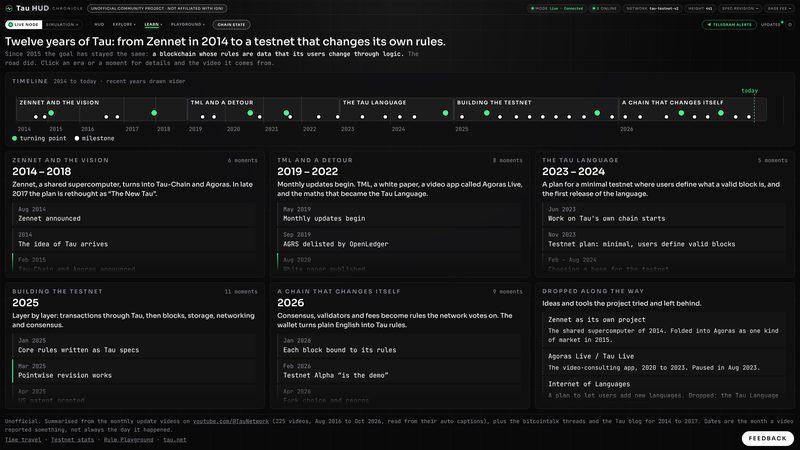Open the Zennet announced moment
This screenshot has width=800, height=450.
(x=134, y=214)
